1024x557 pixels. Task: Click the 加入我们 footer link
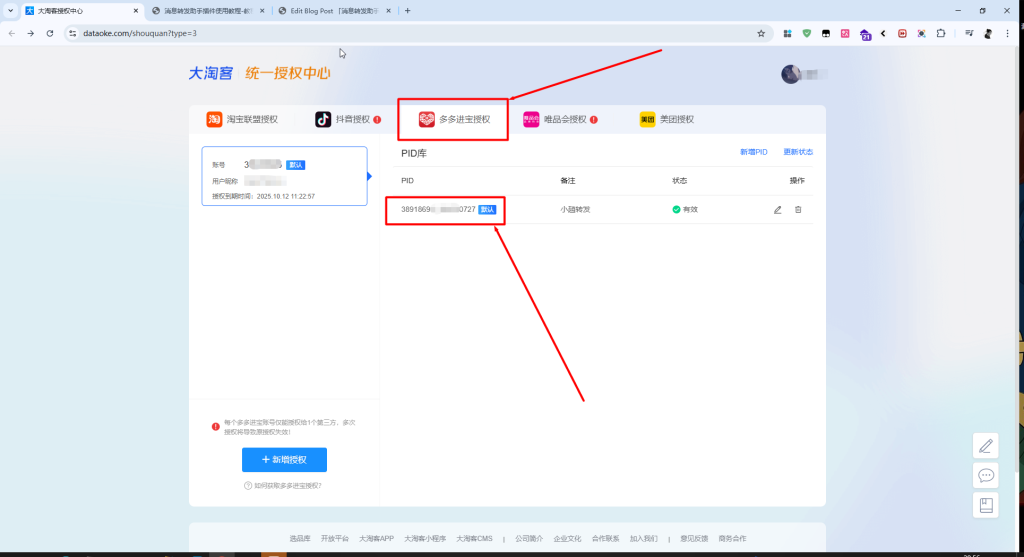643,539
